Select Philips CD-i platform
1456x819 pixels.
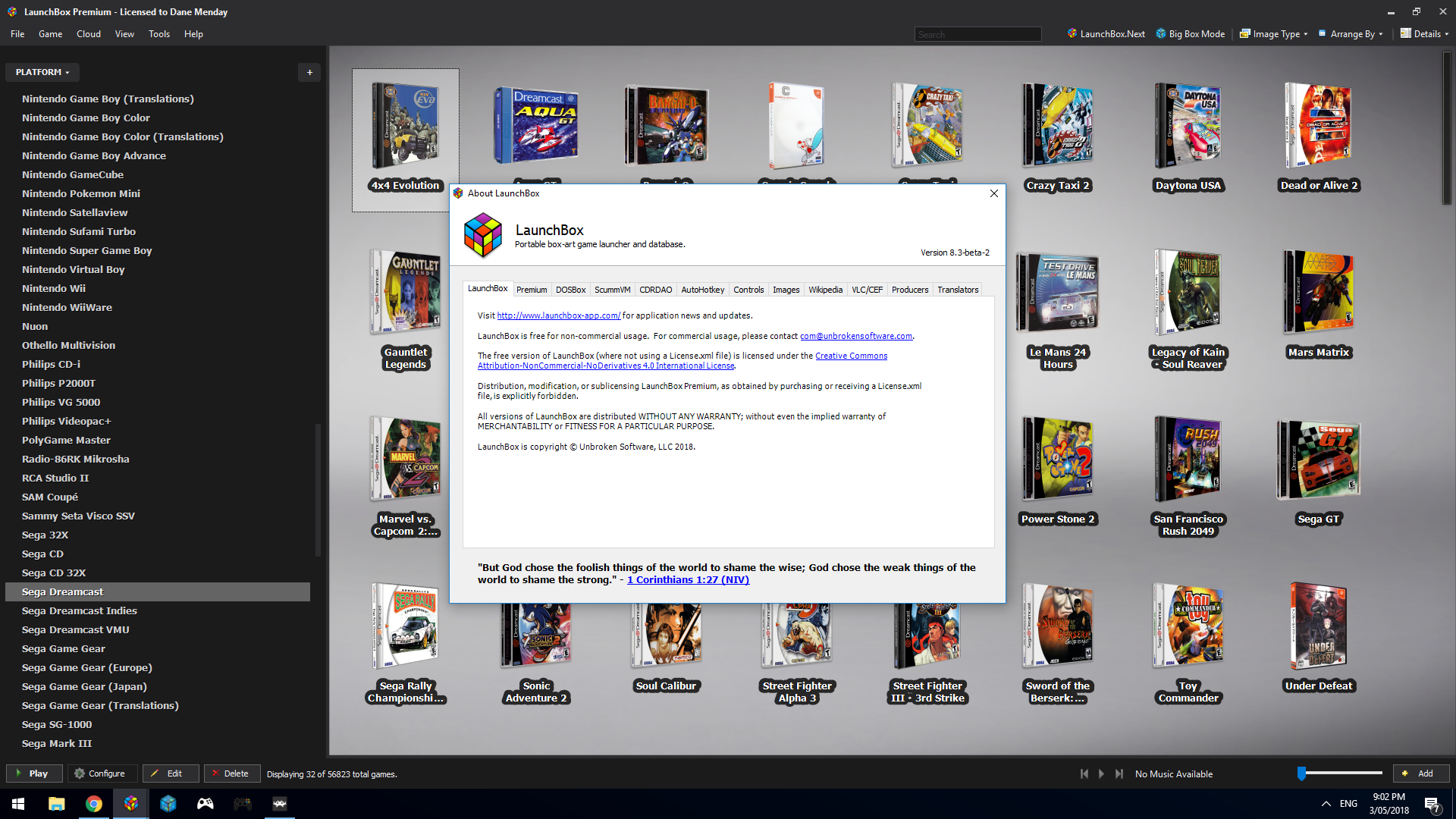pyautogui.click(x=51, y=364)
